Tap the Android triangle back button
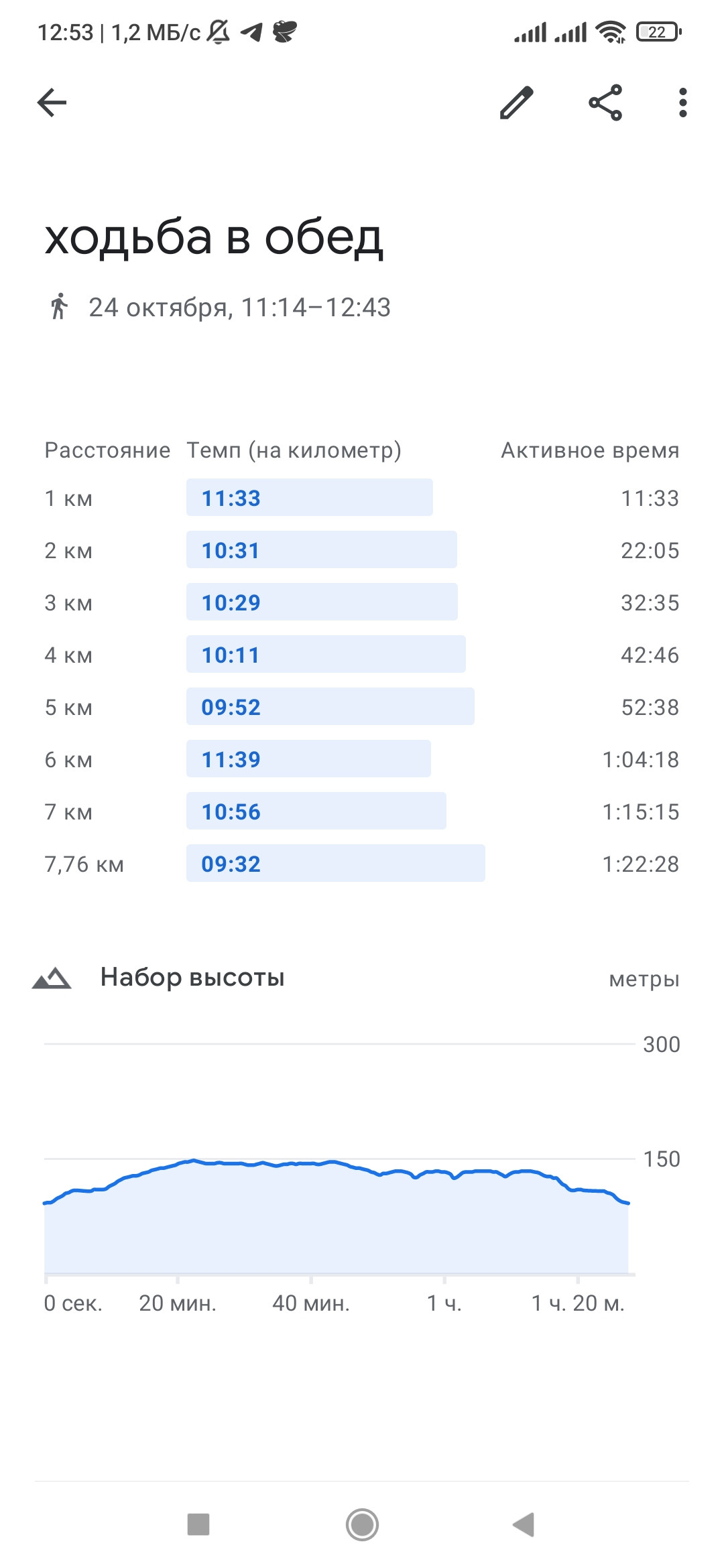The width and height of the screenshot is (724, 1568). point(524,1524)
